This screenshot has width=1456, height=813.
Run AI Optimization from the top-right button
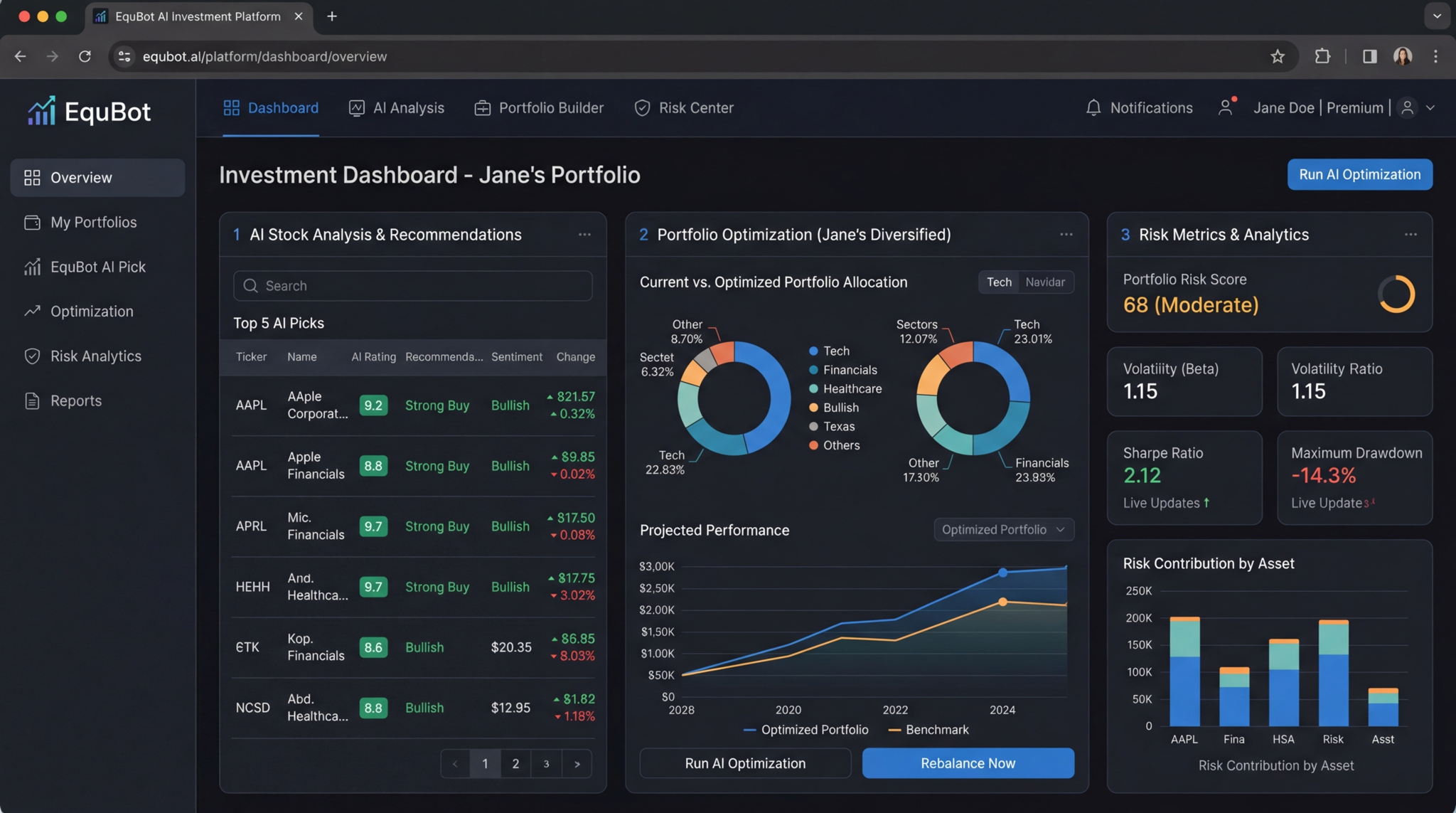click(1359, 174)
